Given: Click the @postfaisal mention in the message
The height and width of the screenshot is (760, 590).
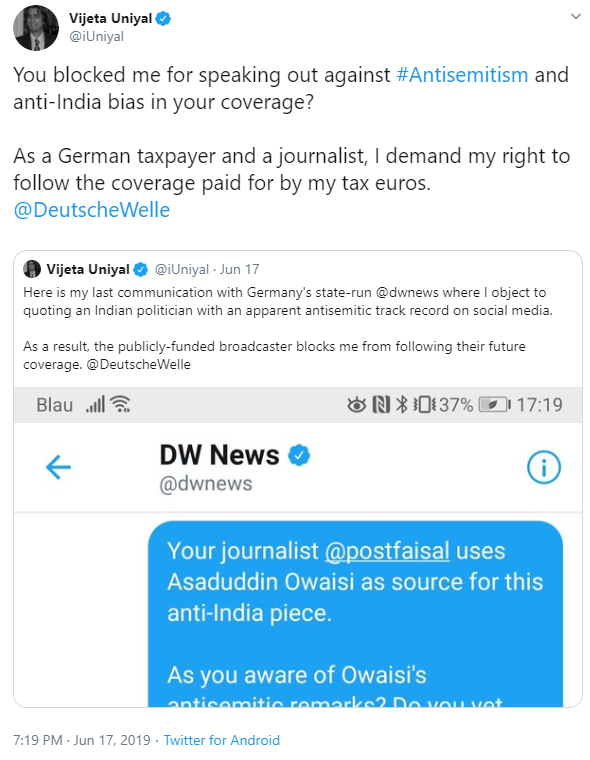Looking at the screenshot, I should (387, 551).
